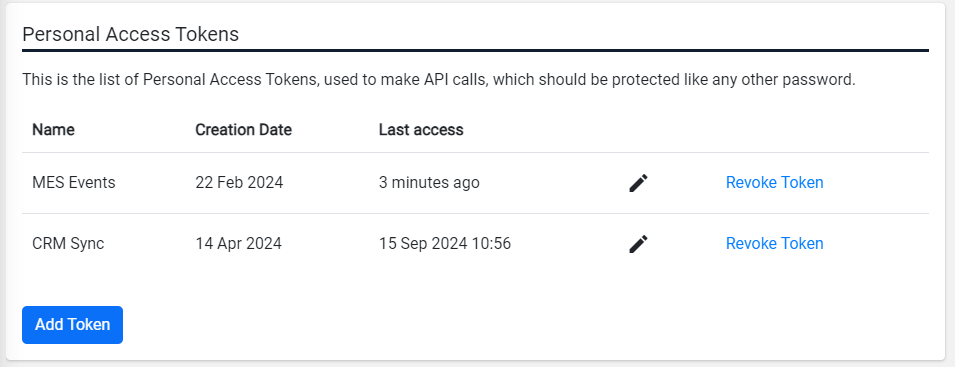Click the '3 minutes ago' last access value
The image size is (955, 367).
[429, 183]
